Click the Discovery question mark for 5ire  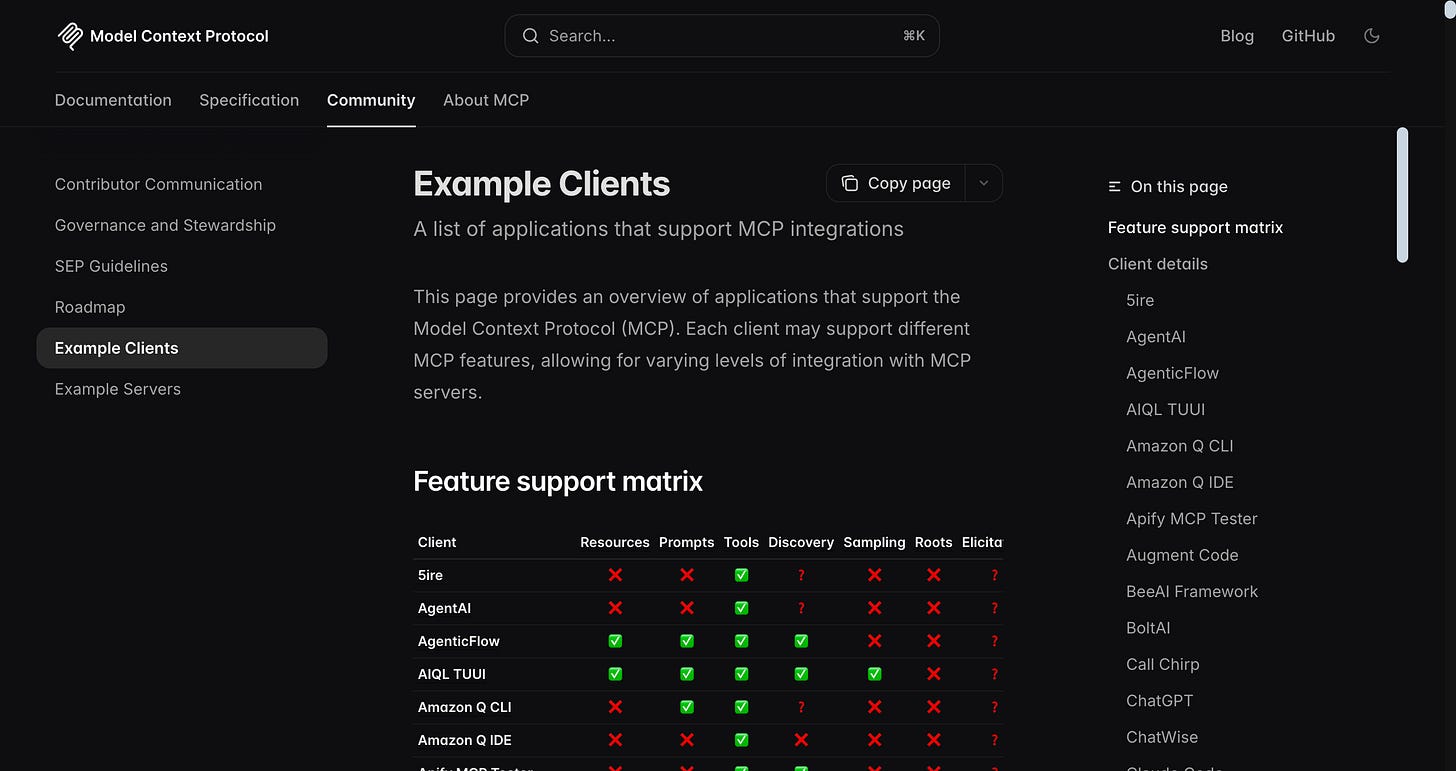[x=801, y=575]
